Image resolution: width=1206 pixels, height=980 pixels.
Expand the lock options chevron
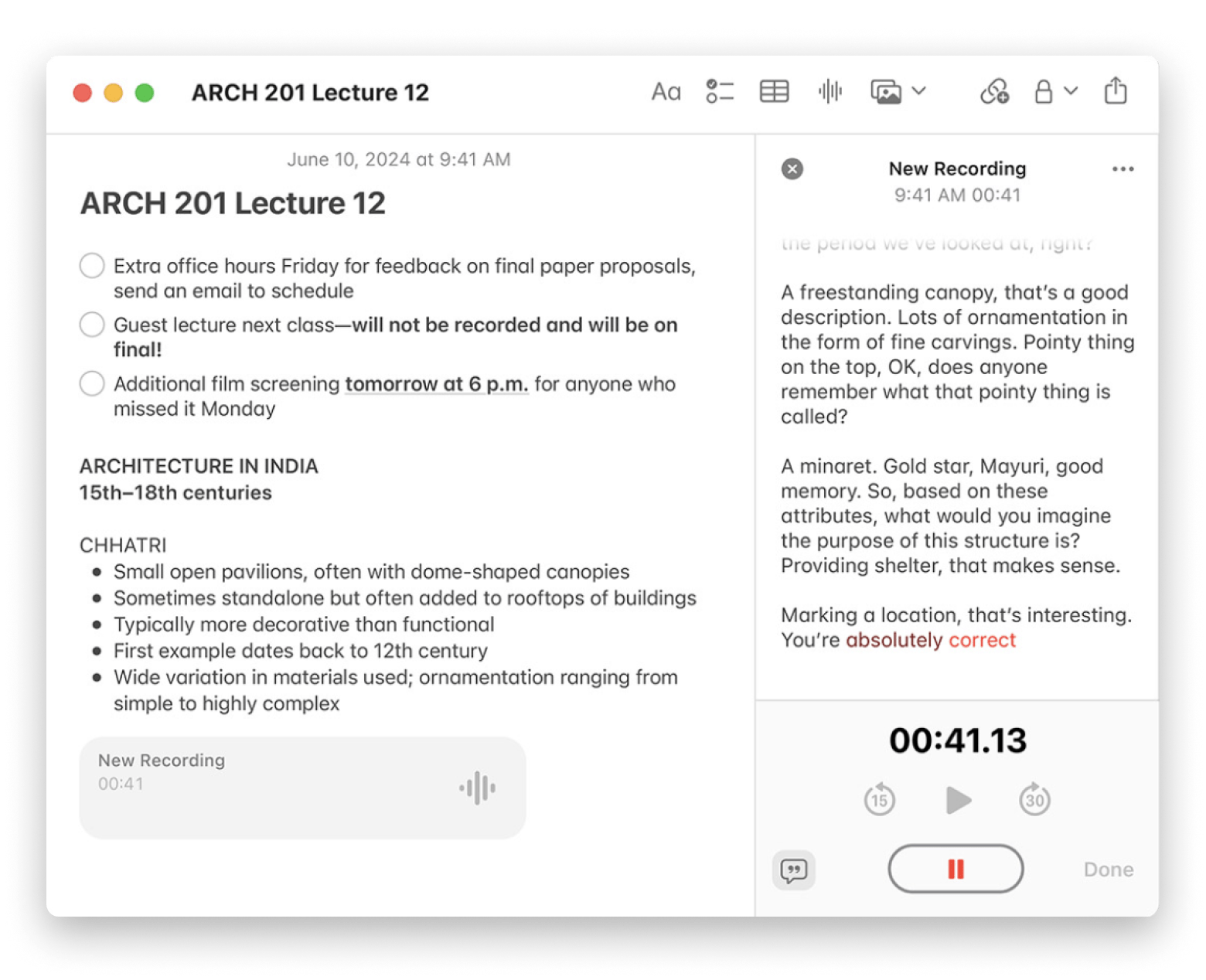(1071, 91)
